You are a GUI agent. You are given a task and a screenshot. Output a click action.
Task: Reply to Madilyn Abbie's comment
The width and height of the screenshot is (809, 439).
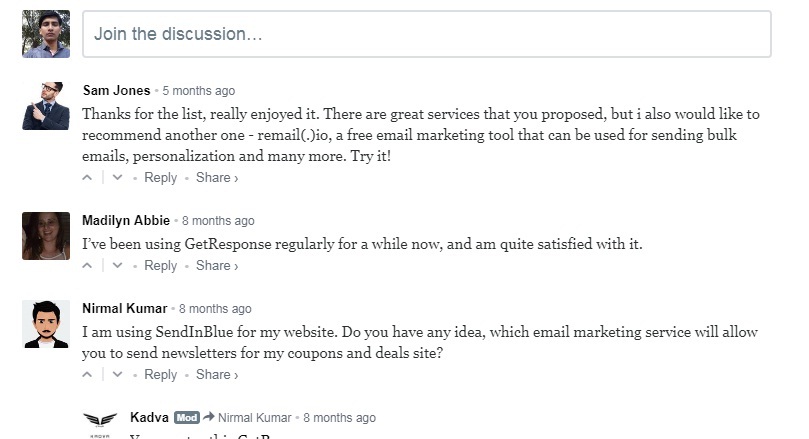click(x=160, y=266)
